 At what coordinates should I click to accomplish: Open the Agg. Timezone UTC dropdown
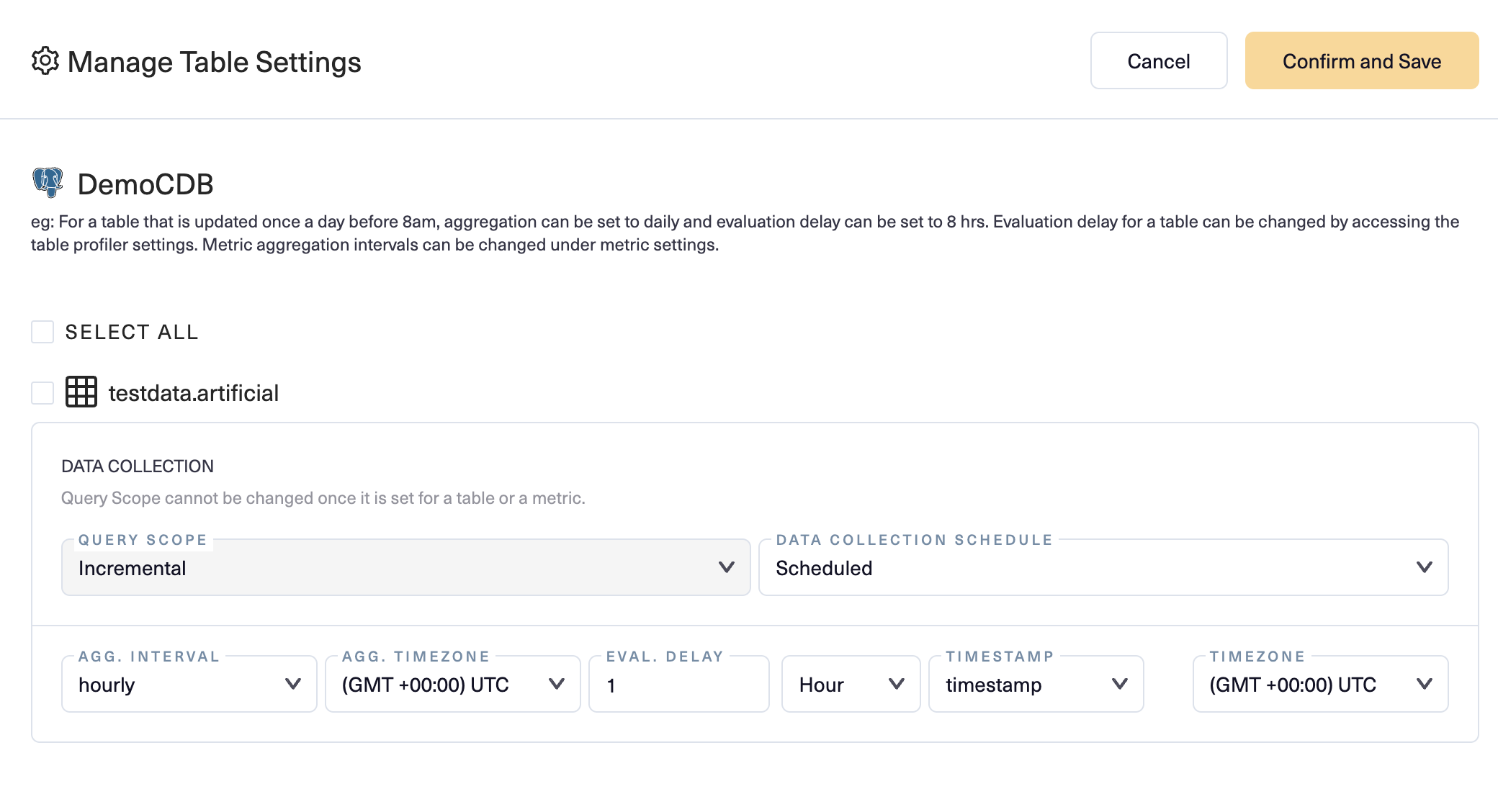point(439,685)
